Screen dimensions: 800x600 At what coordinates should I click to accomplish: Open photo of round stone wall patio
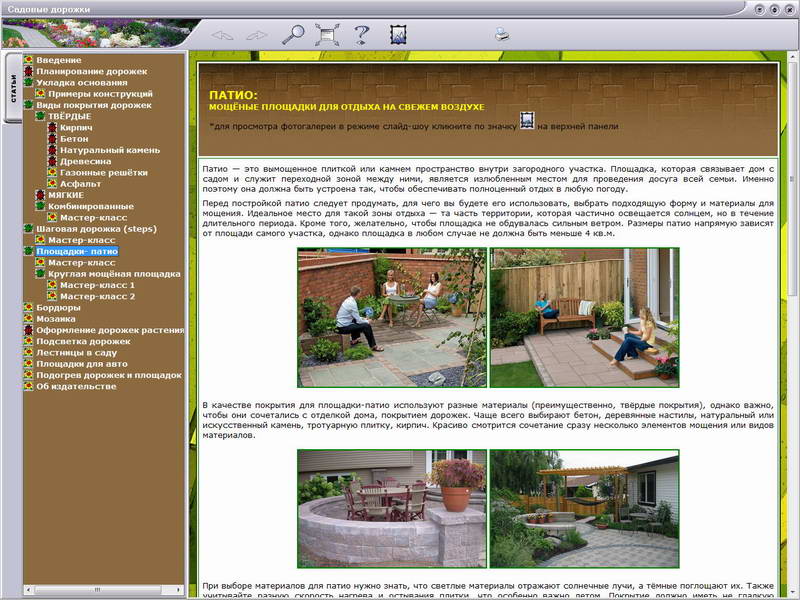pos(392,509)
